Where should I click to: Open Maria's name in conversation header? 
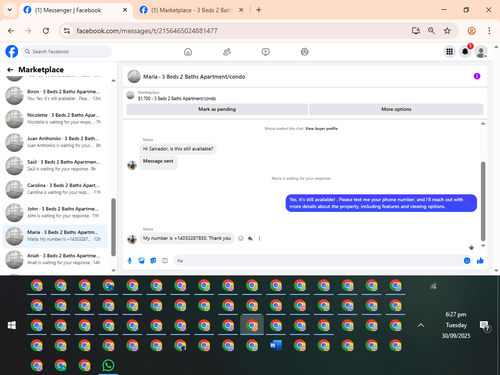[194, 77]
